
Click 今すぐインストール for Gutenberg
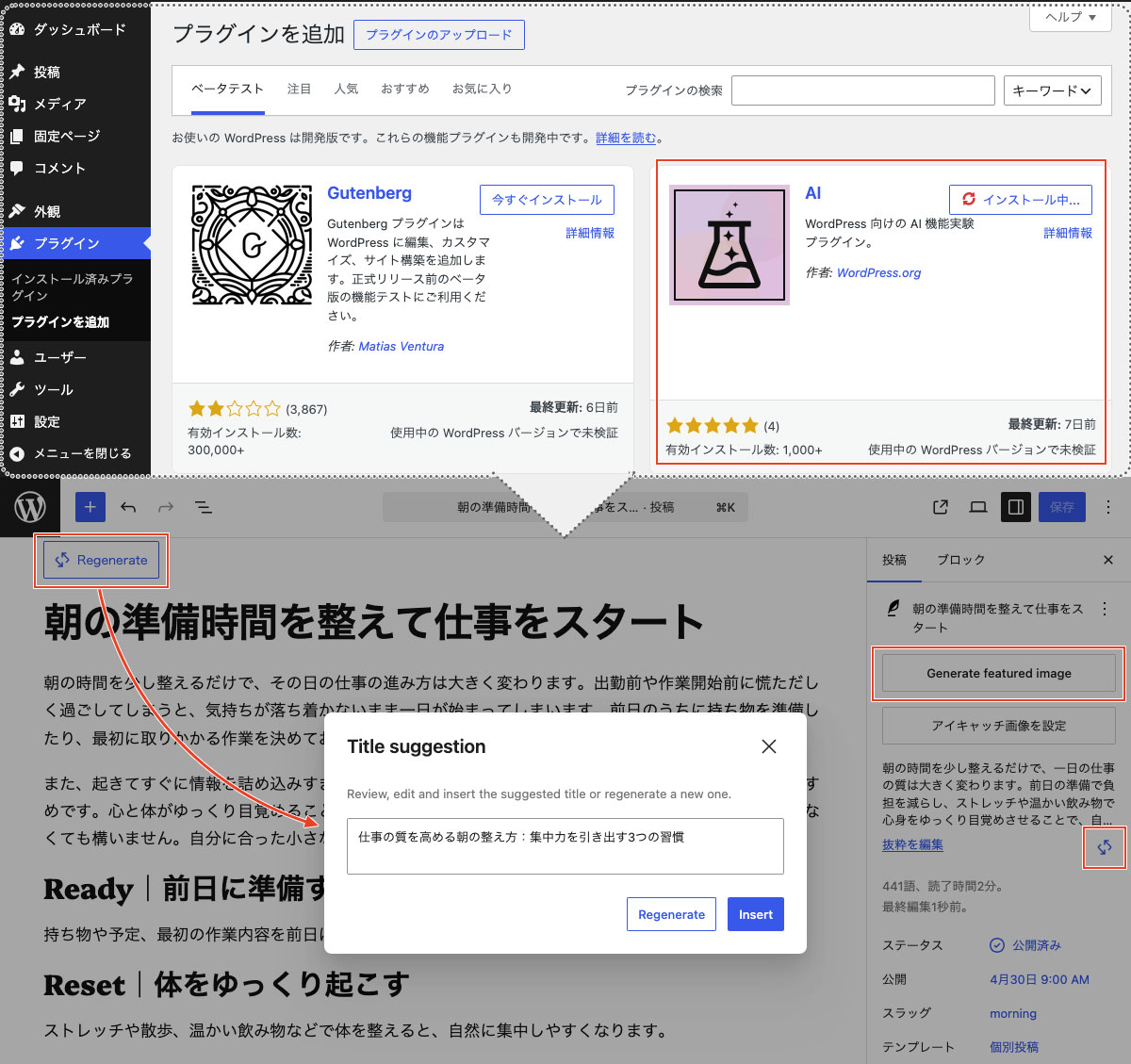(547, 200)
